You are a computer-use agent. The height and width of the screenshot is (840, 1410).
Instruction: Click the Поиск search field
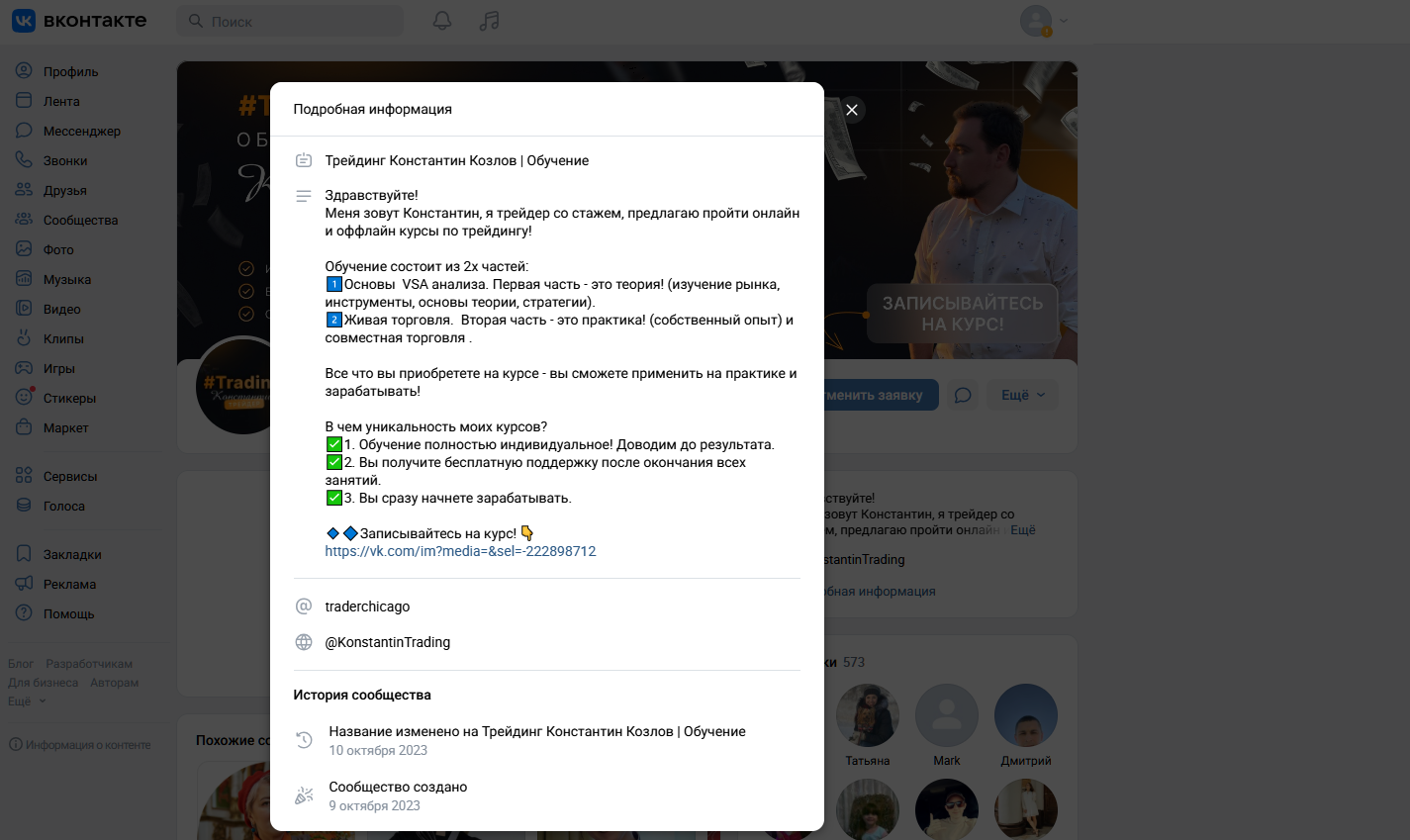click(290, 21)
